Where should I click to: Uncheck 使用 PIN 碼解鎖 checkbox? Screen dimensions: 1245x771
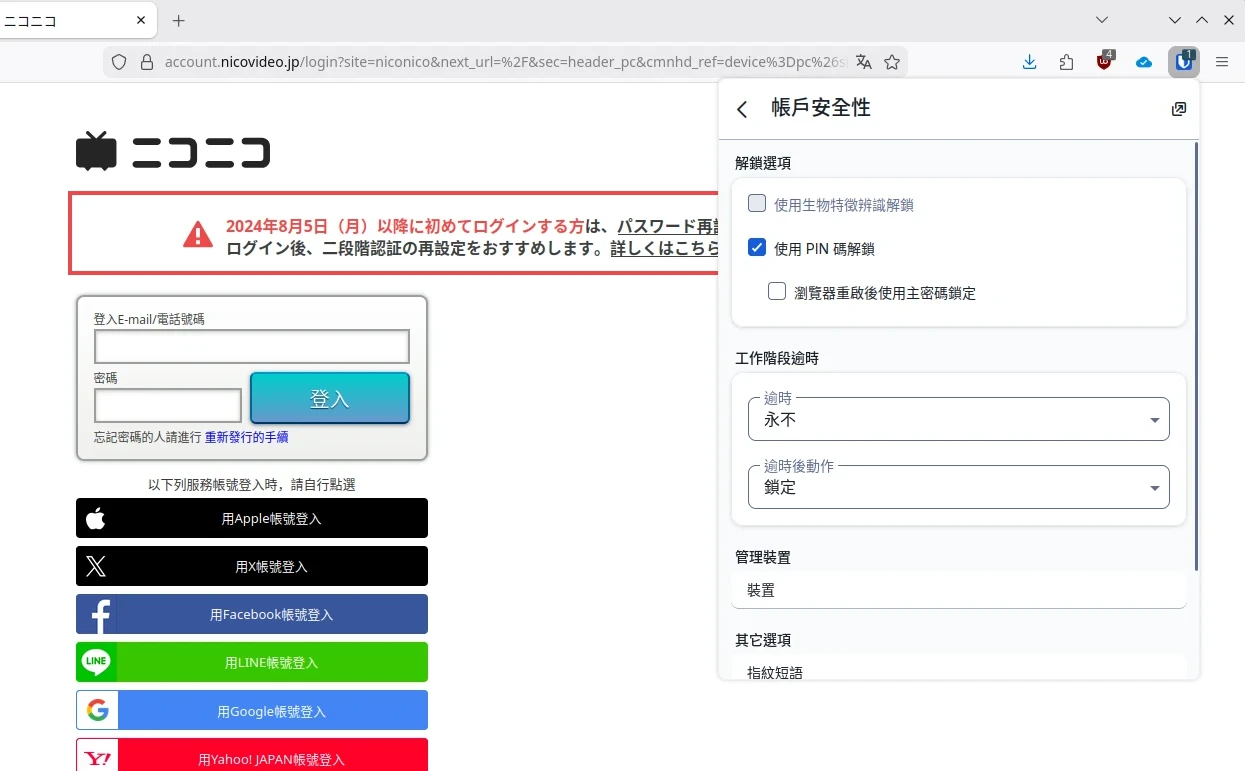pos(757,248)
